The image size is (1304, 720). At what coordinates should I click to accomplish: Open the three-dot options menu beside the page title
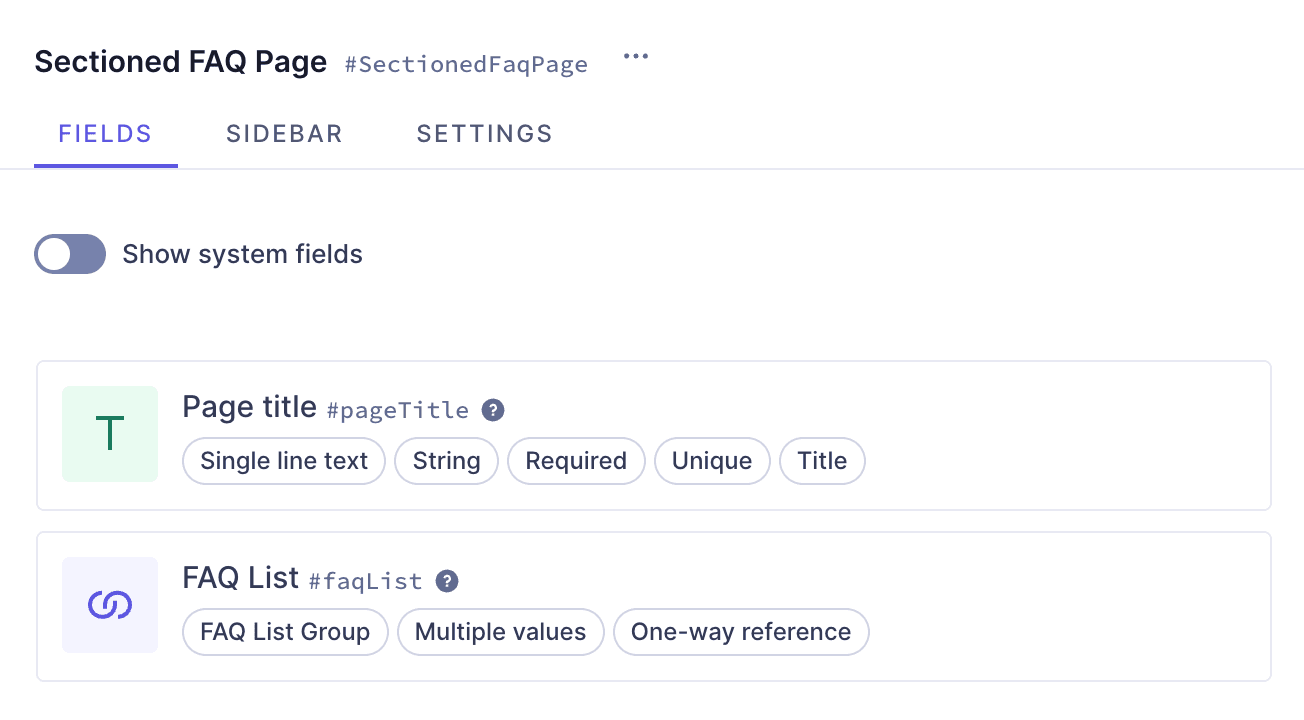click(x=636, y=57)
